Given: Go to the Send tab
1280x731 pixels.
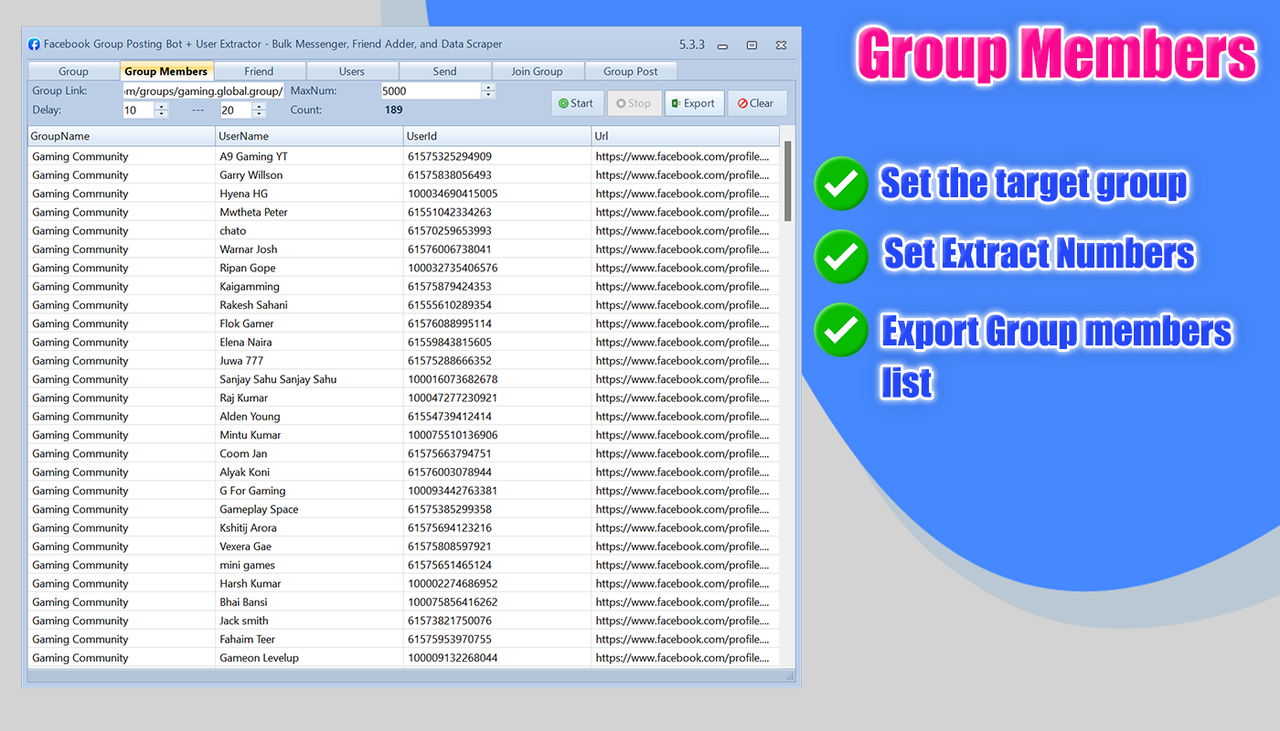Looking at the screenshot, I should coord(445,71).
